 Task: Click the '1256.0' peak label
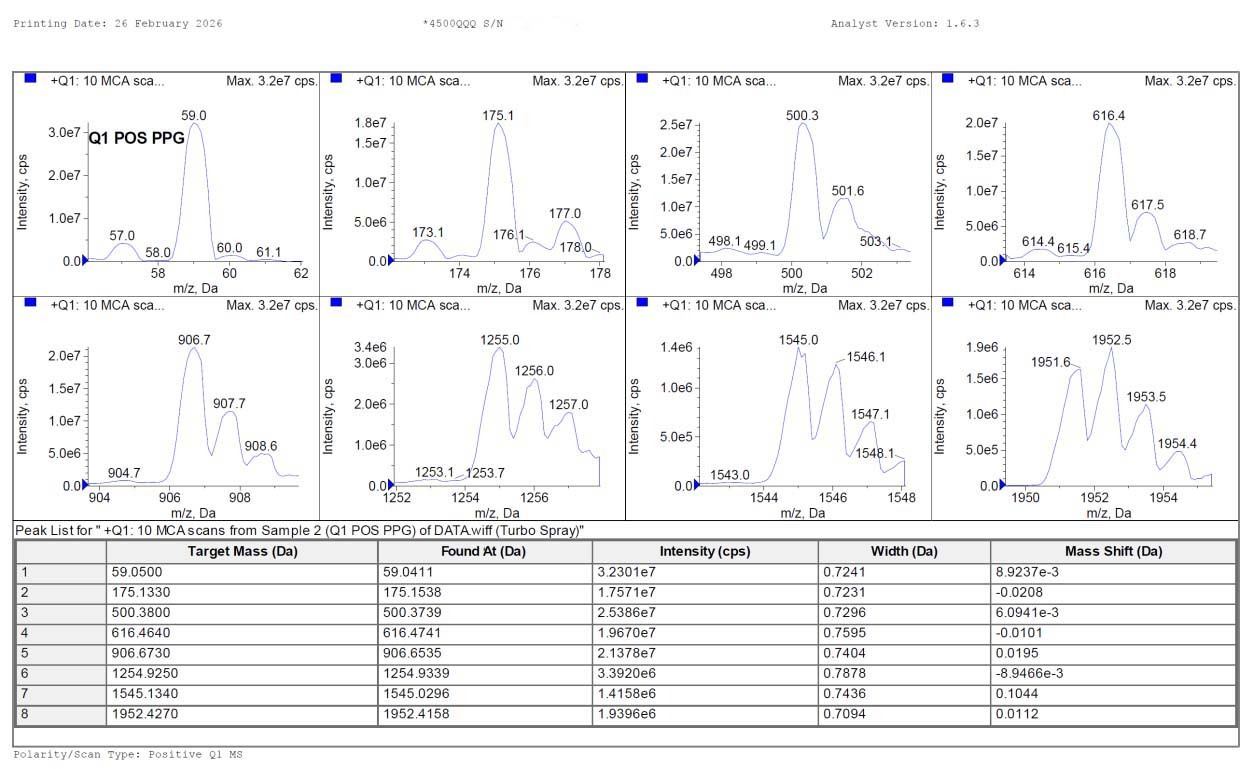(x=534, y=371)
